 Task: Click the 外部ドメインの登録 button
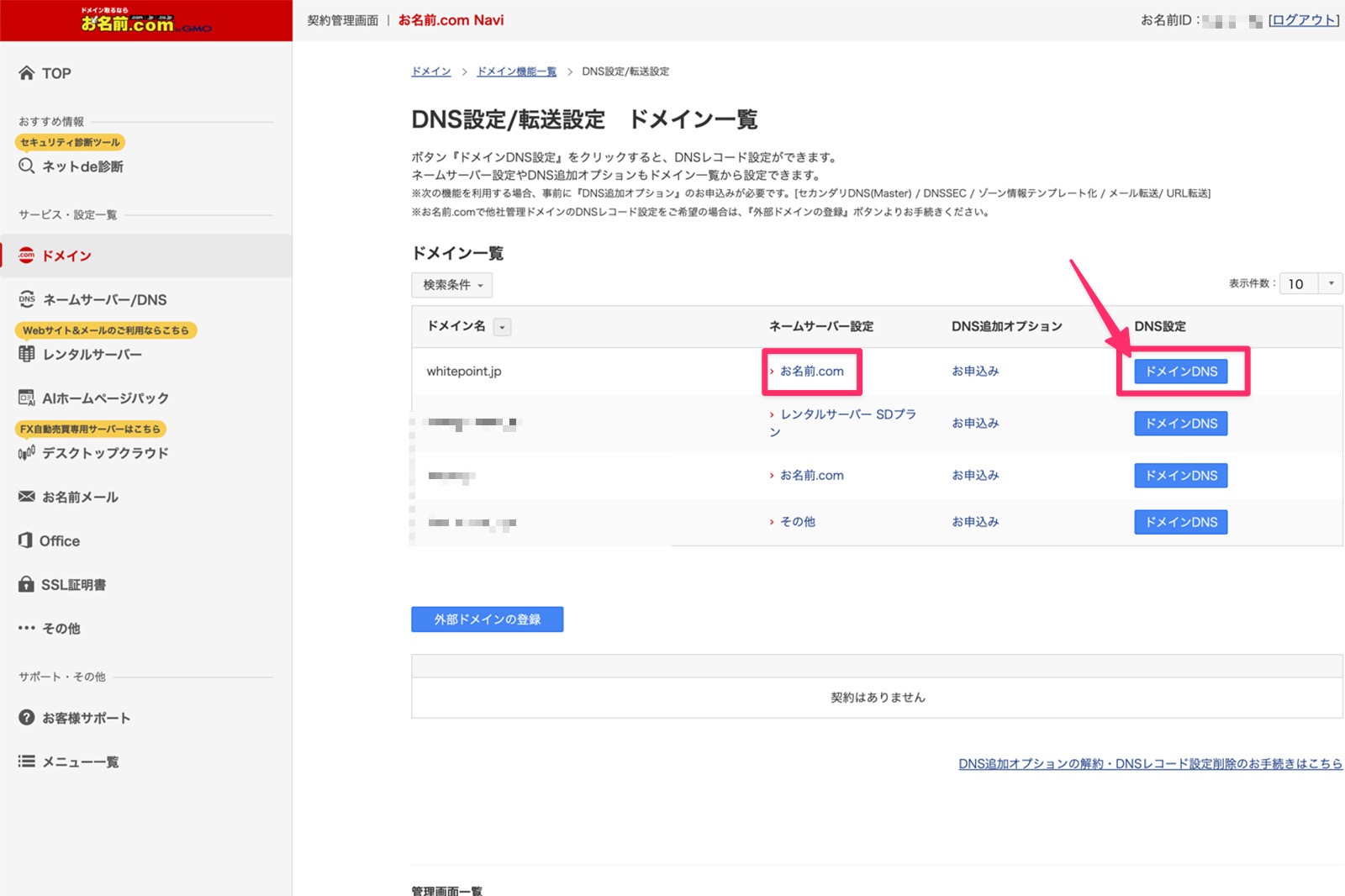click(x=487, y=619)
